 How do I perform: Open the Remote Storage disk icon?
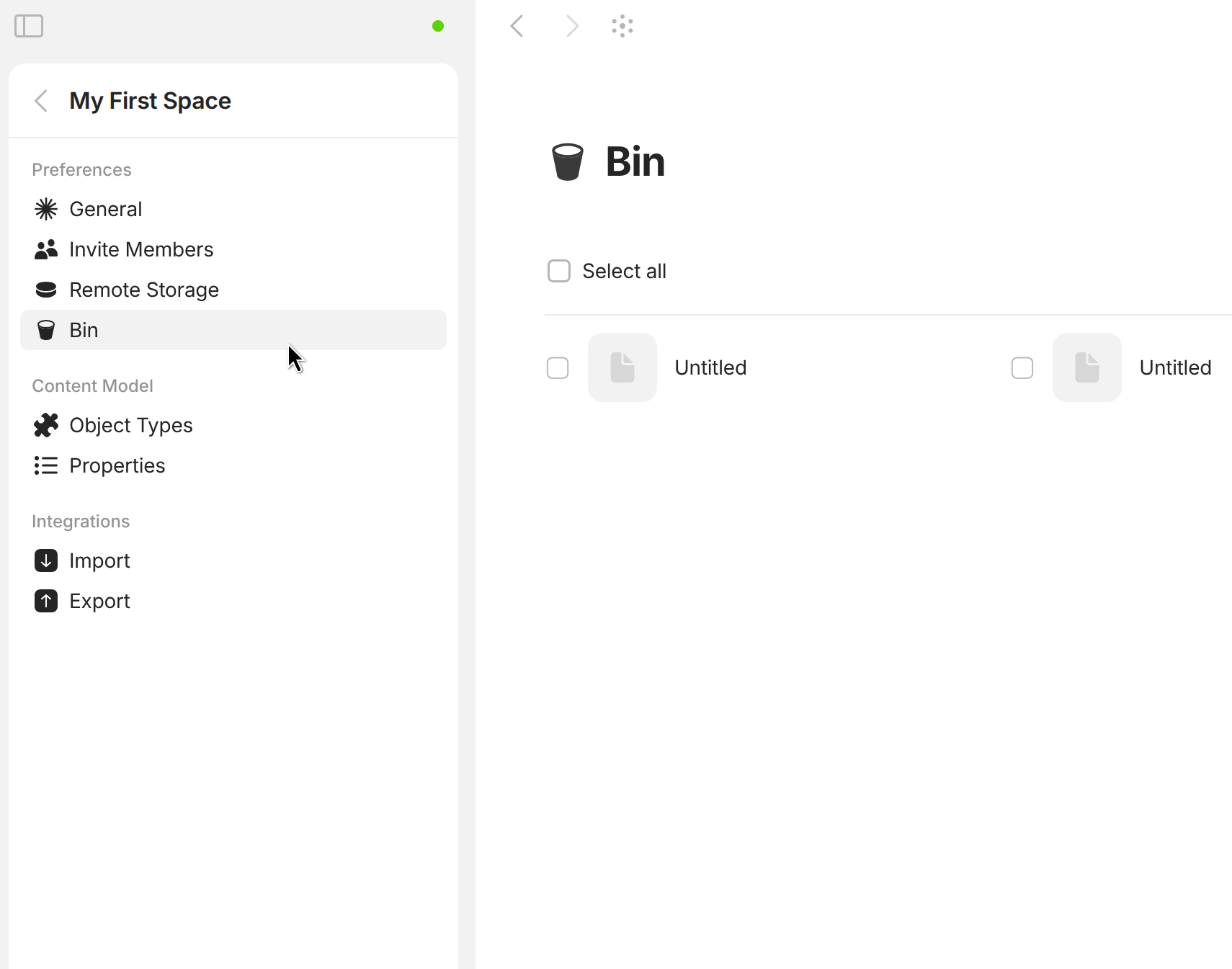pyautogui.click(x=46, y=290)
